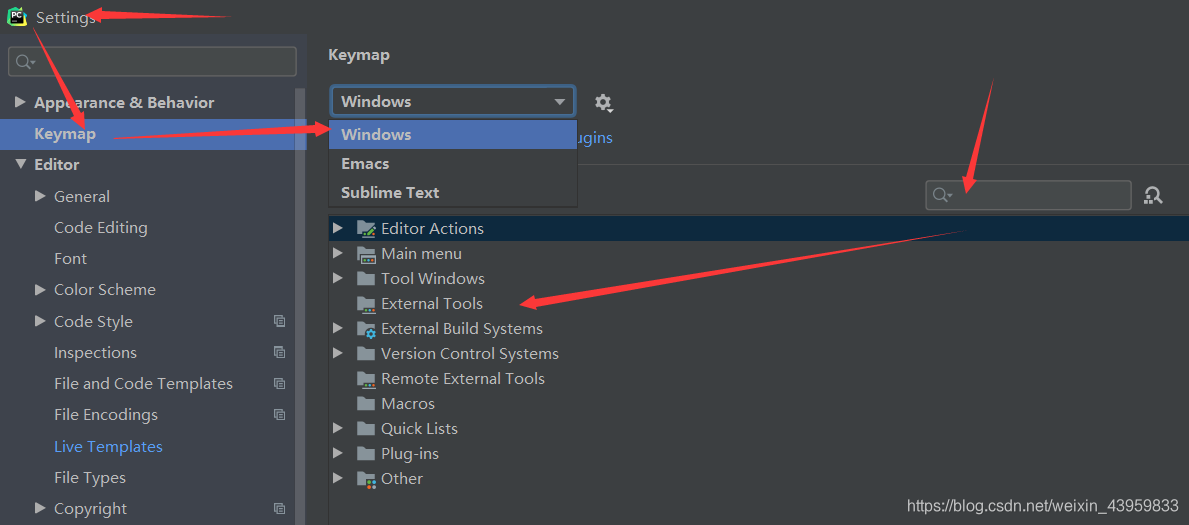Image resolution: width=1189 pixels, height=525 pixels.
Task: Click the project-level icon beside Copyright
Action: pyautogui.click(x=280, y=508)
